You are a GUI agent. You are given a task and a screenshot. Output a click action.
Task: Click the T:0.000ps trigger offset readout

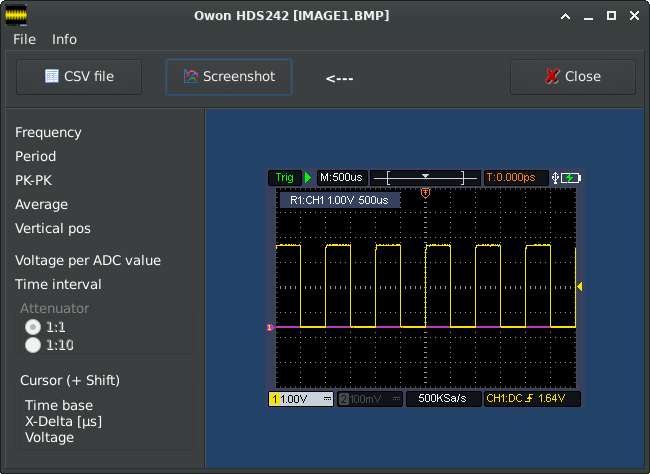(x=515, y=177)
